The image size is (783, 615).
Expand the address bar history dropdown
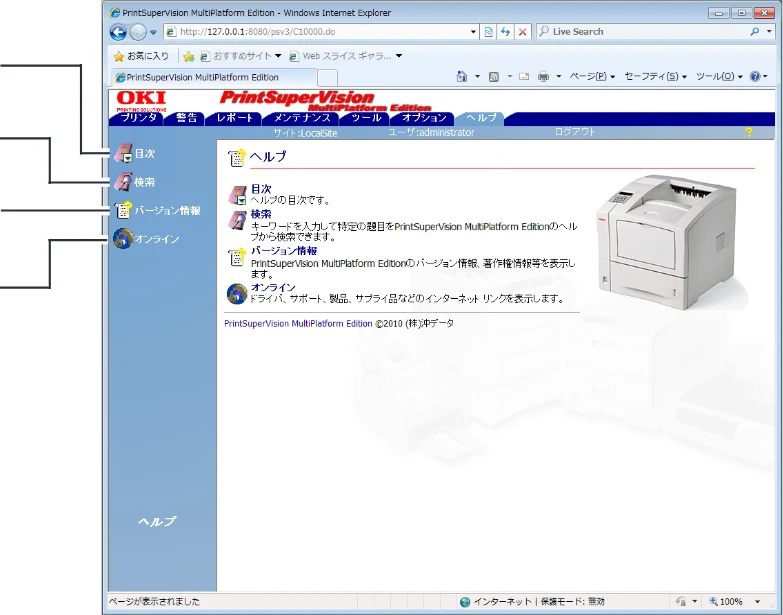tap(473, 32)
